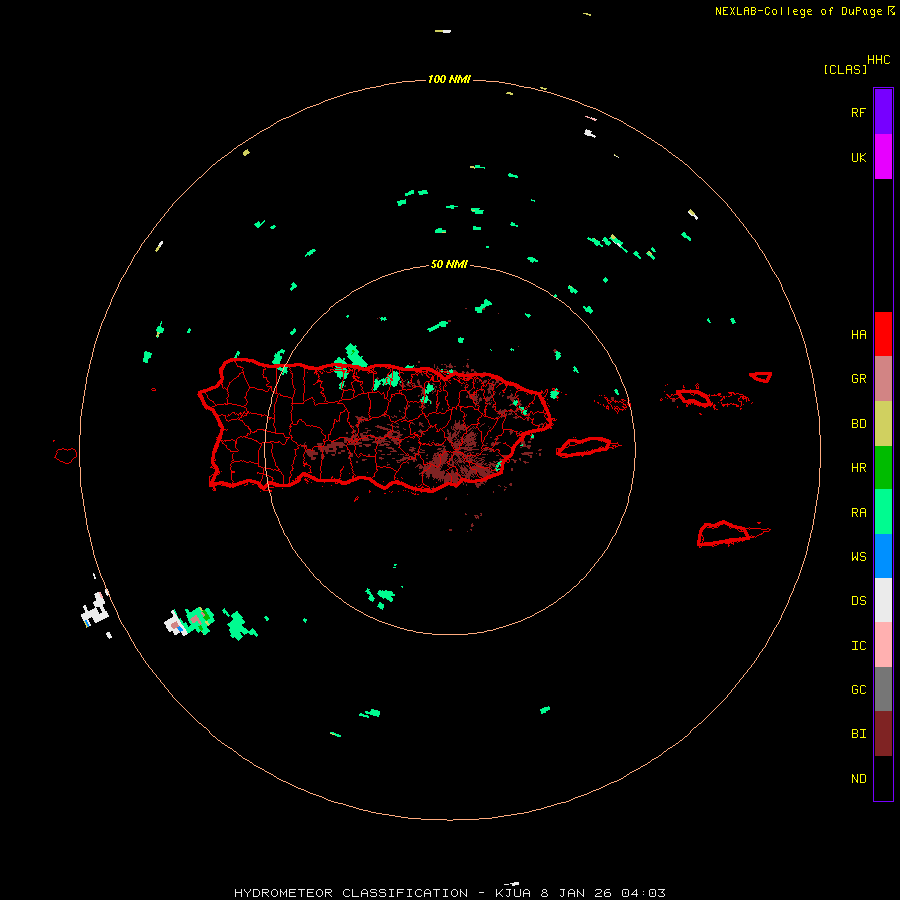Click the NEXLAB-College of DuPage credit text
The image size is (900, 900).
pos(801,11)
